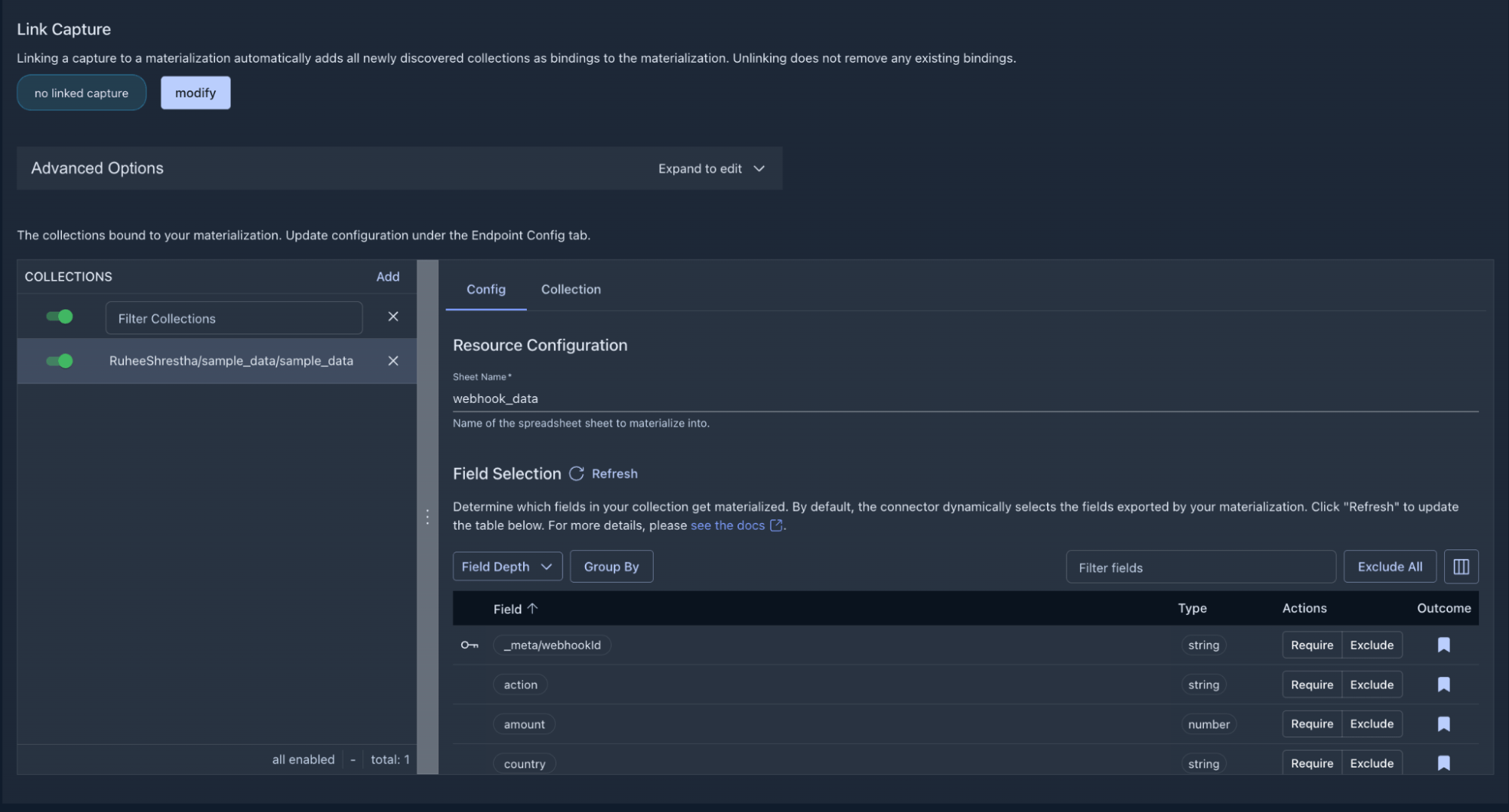1509x812 pixels.
Task: Click the vertical dots panel resize handle
Action: click(427, 517)
